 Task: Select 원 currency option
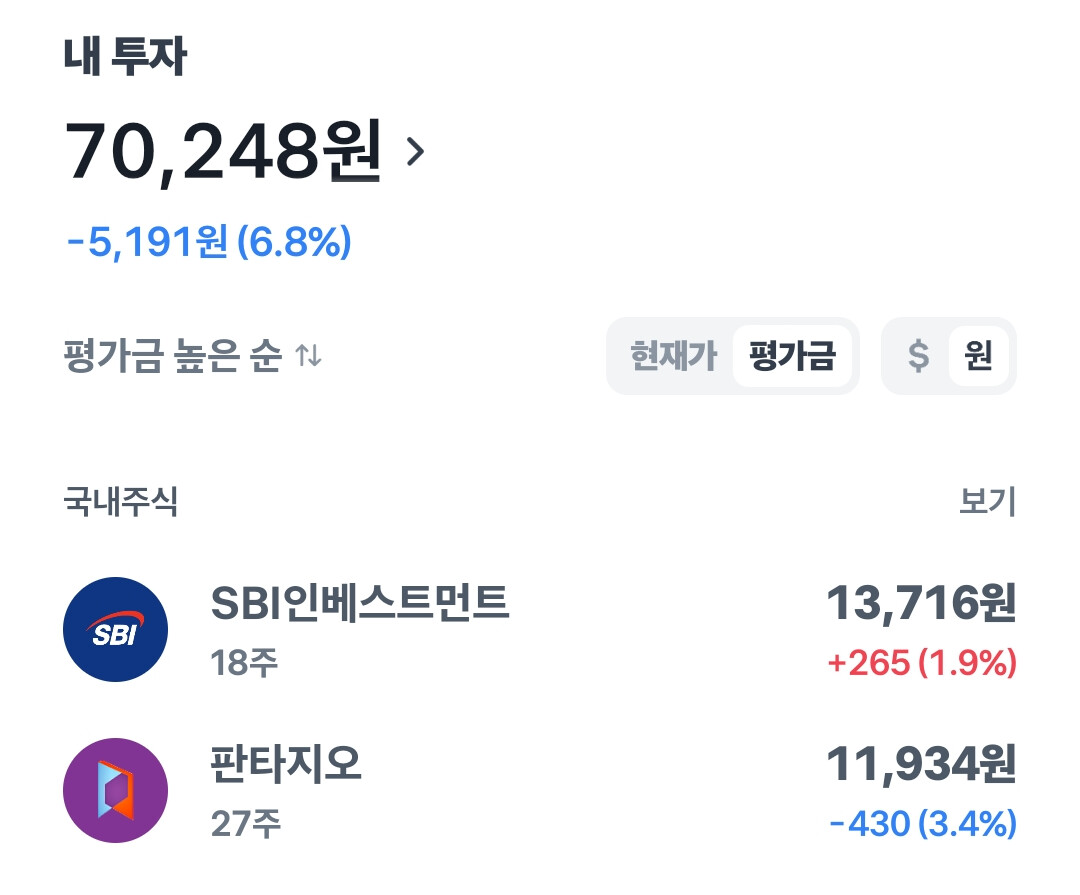pos(978,356)
